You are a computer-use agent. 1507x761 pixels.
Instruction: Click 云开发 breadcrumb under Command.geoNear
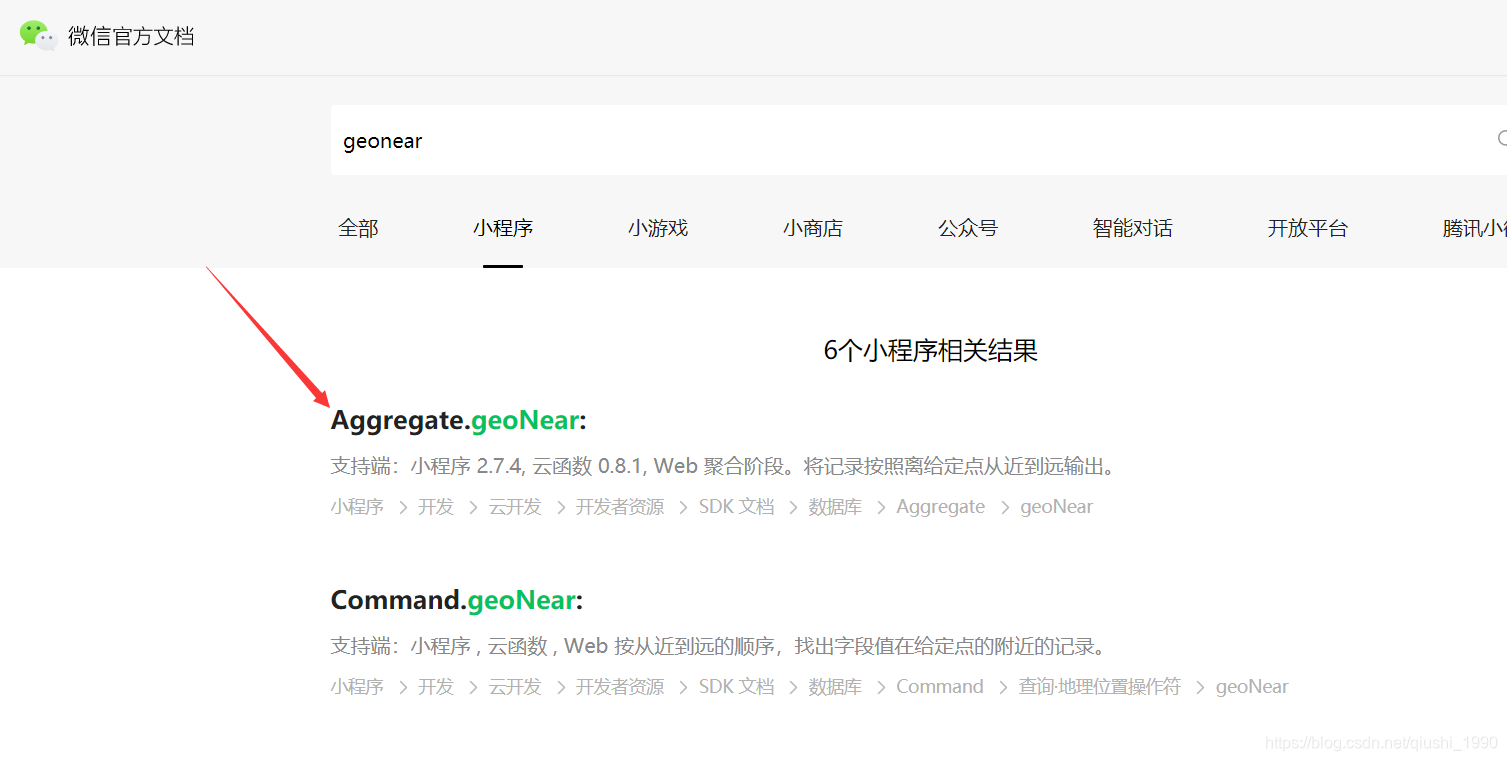point(515,687)
